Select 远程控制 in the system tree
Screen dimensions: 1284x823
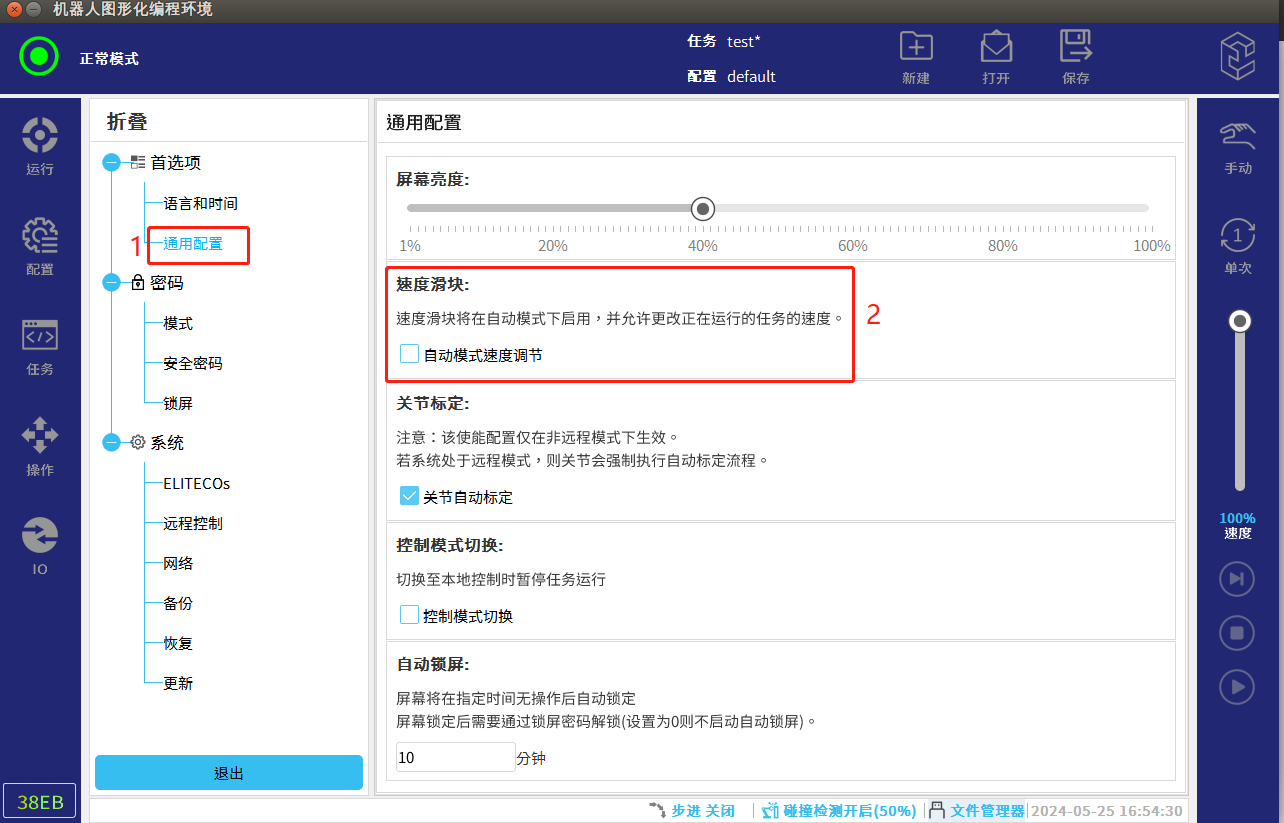tap(193, 523)
